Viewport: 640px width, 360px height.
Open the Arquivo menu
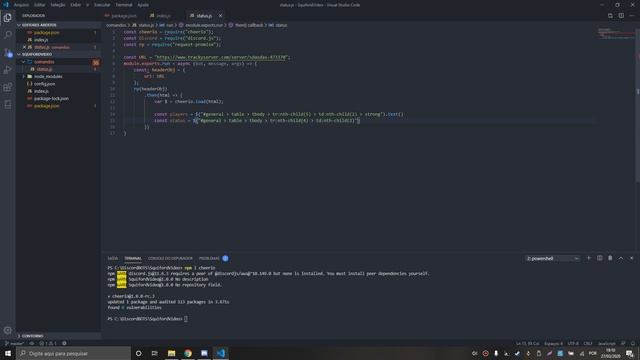(x=21, y=5)
